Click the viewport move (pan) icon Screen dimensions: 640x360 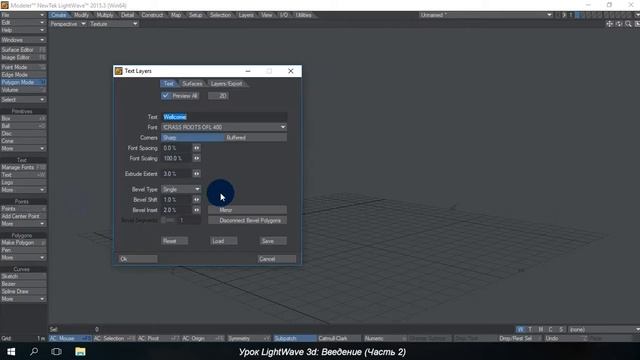click(x=609, y=24)
